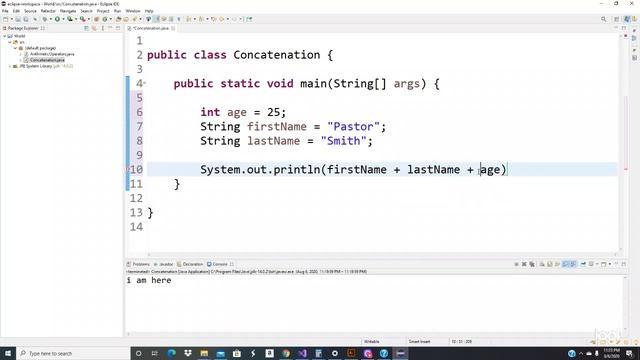Image resolution: width=640 pixels, height=360 pixels.
Task: Expand JRE System Library node
Action: tap(10, 66)
